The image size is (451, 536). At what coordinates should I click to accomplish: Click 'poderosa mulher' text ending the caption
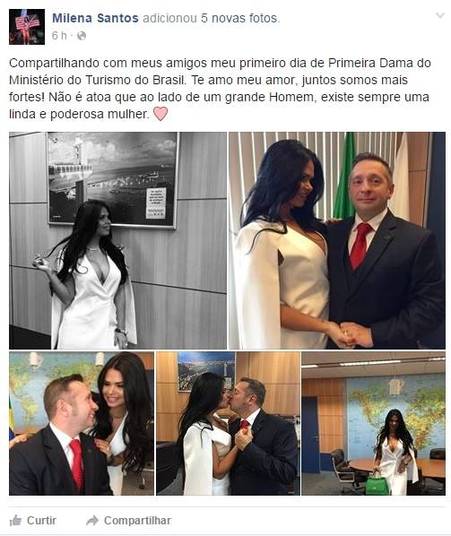coord(100,114)
